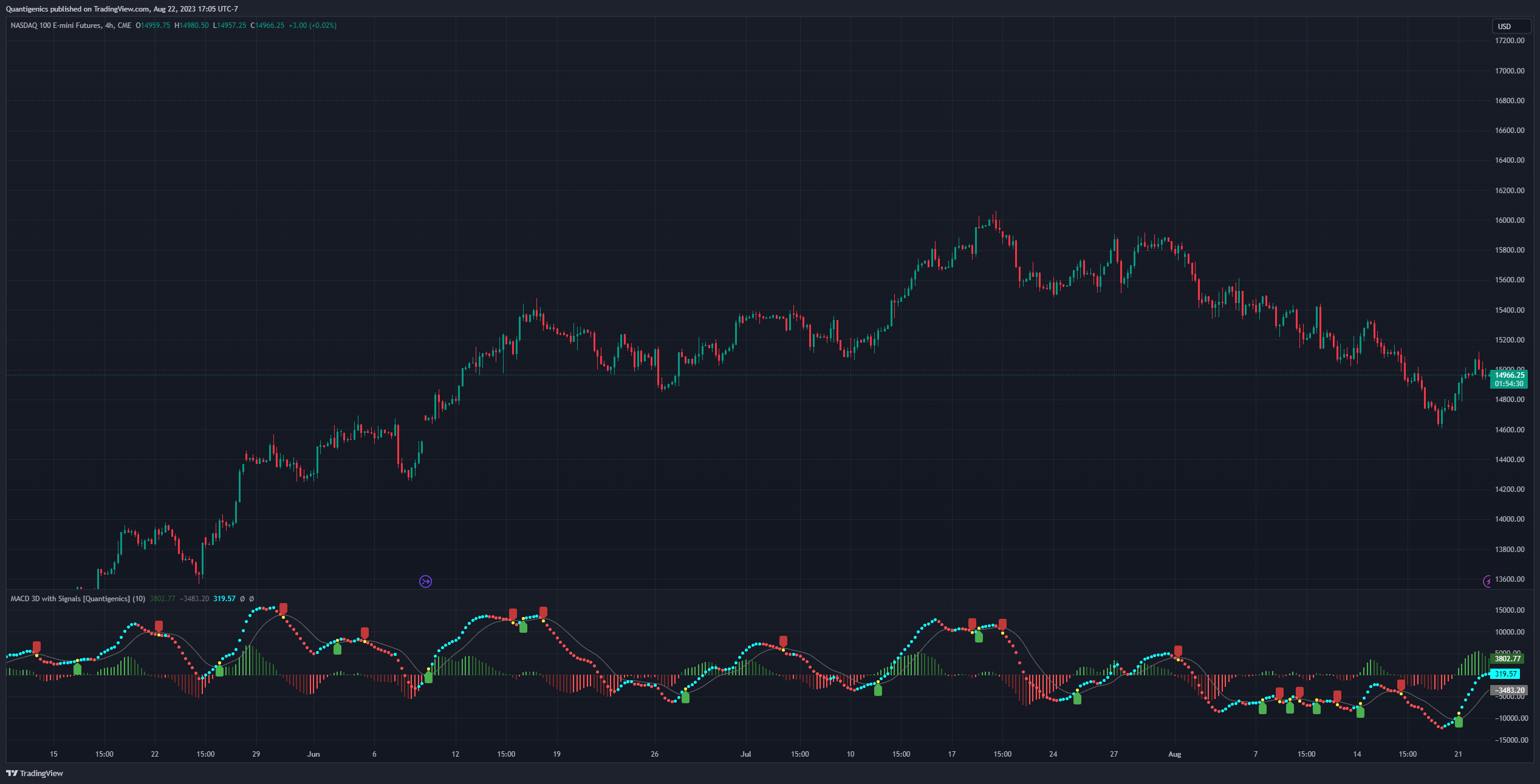Click the 29 date on time axis
Screen dimensions: 1540x784
[x=256, y=754]
